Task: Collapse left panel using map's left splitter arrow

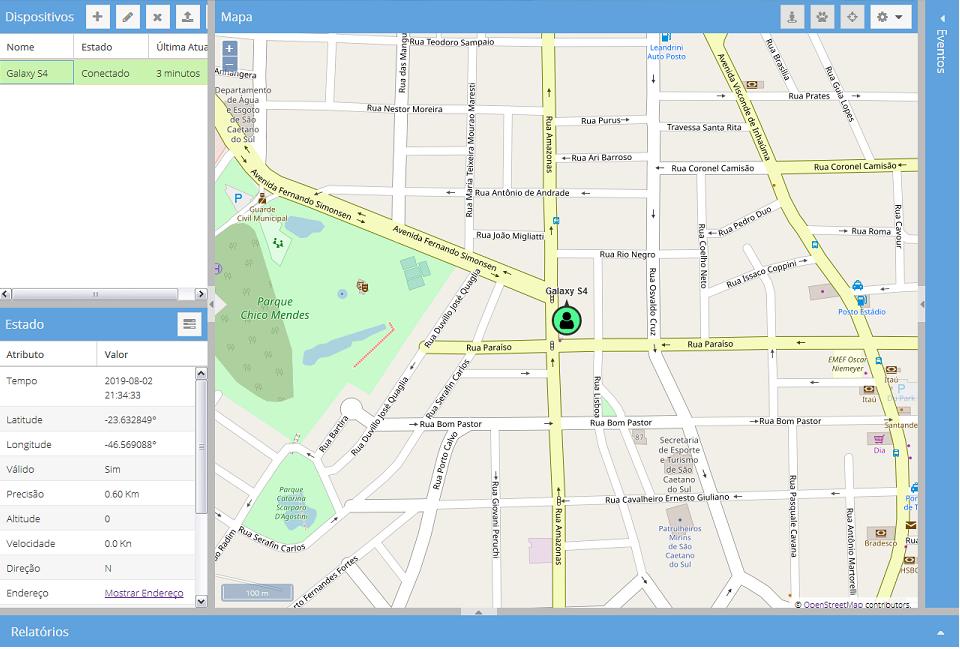Action: [212, 304]
